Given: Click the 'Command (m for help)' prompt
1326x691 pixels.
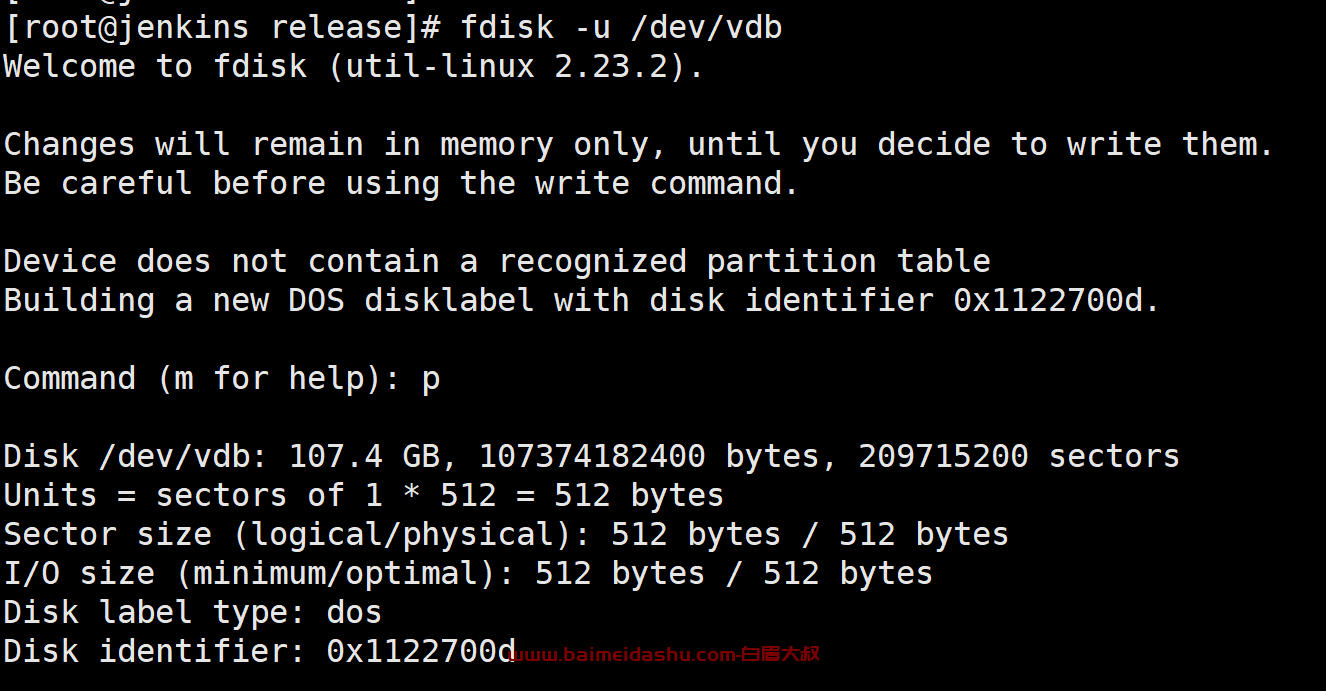Looking at the screenshot, I should 203,379.
